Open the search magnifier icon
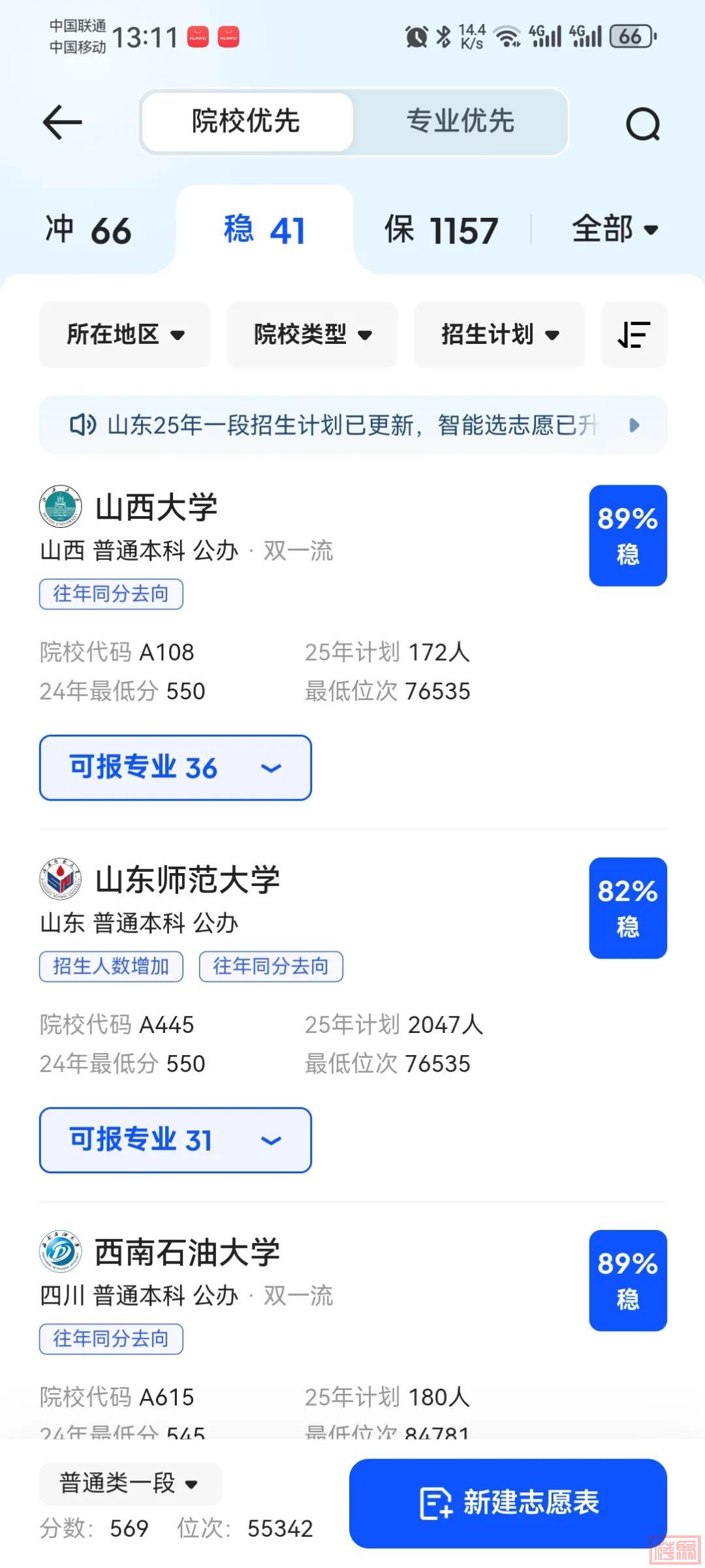705x1568 pixels. 643,123
